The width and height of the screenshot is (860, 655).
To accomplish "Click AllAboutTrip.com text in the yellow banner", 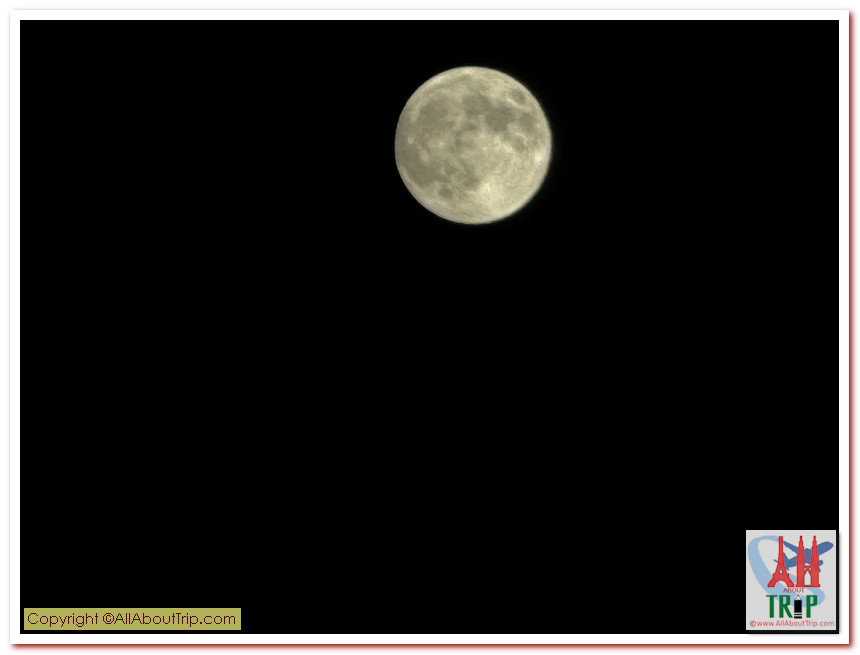I will tap(176, 619).
